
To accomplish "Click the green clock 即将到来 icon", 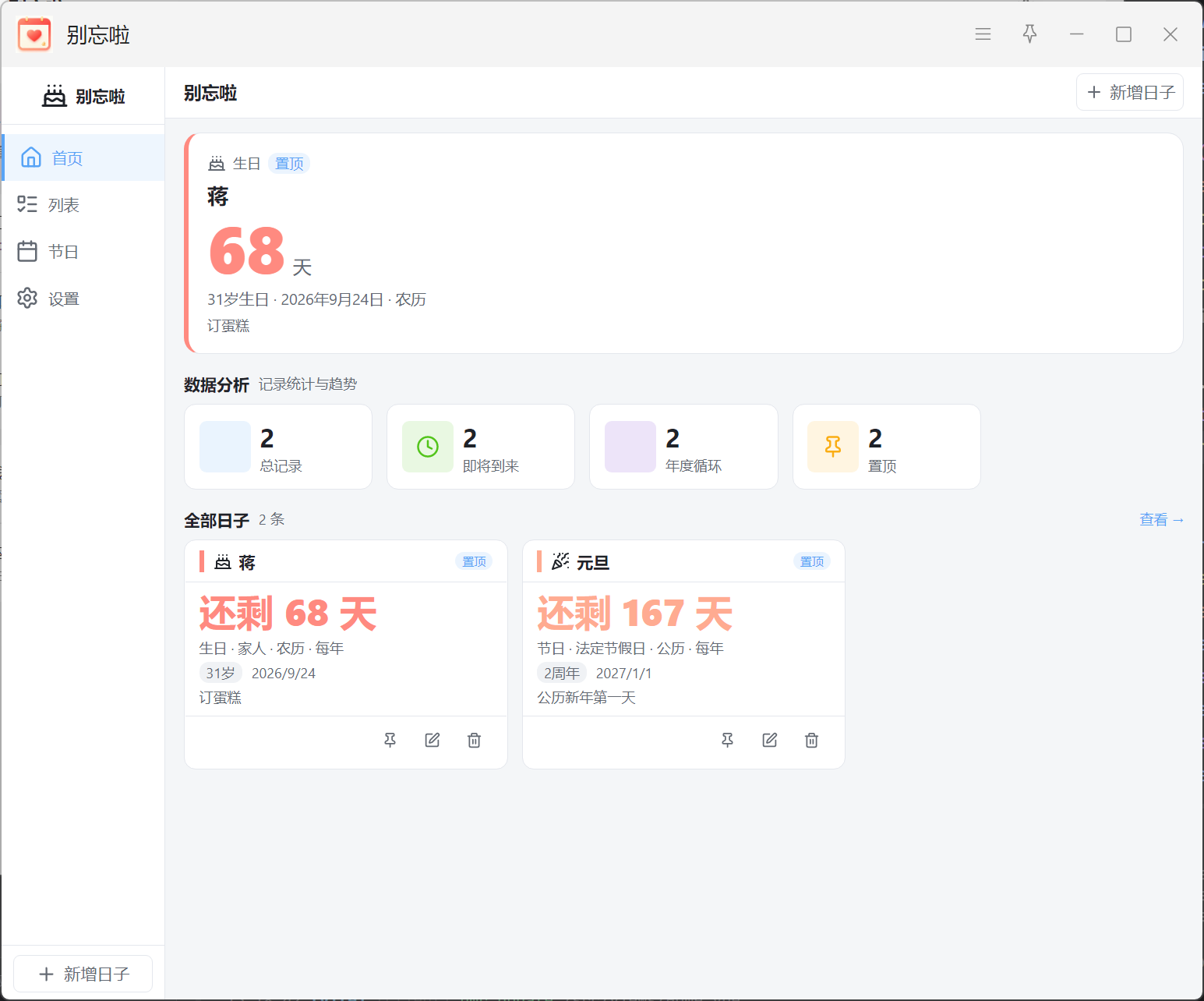I will (428, 447).
